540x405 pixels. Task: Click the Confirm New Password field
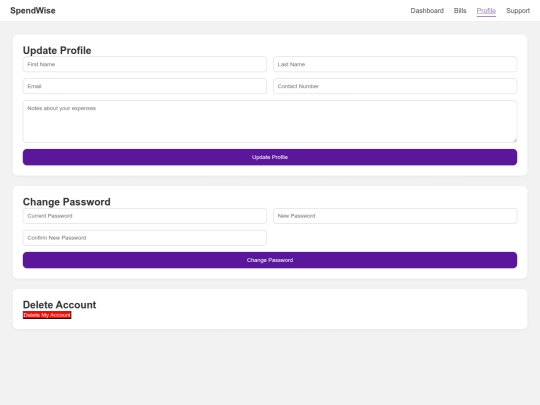click(x=145, y=238)
